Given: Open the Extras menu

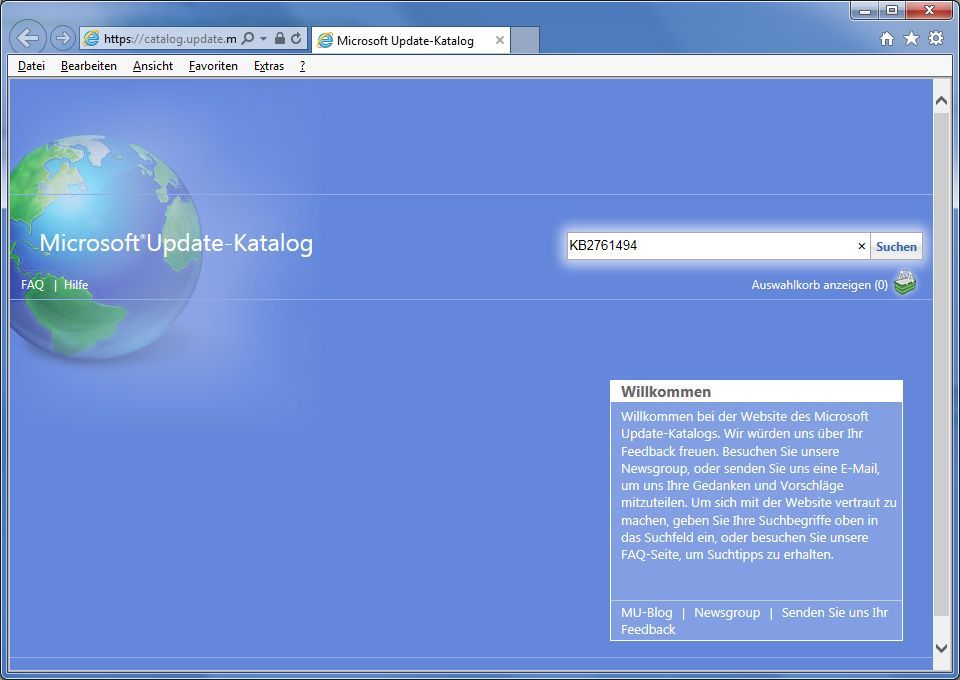Looking at the screenshot, I should pos(269,66).
